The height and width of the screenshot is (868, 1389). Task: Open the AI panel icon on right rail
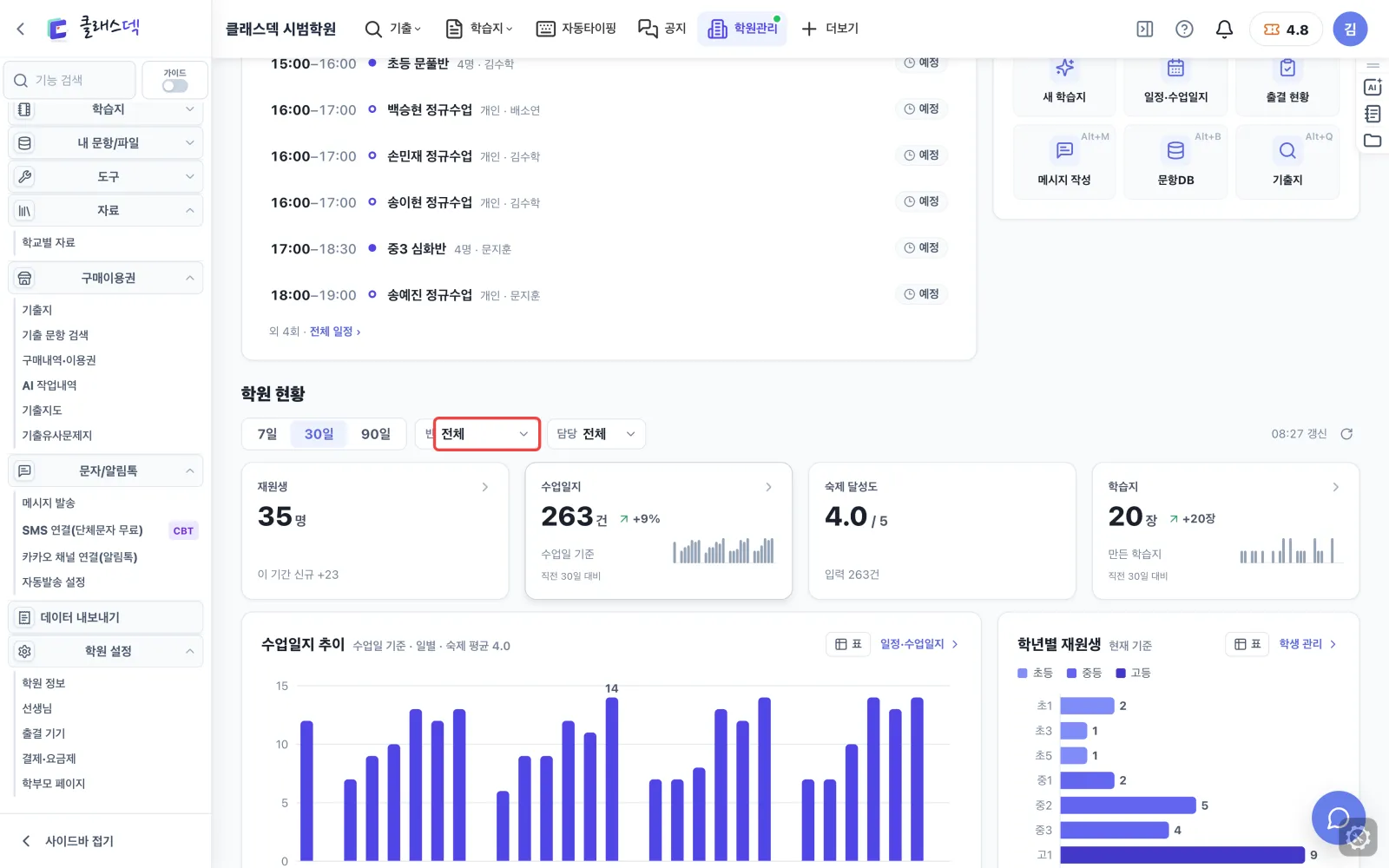[1373, 87]
